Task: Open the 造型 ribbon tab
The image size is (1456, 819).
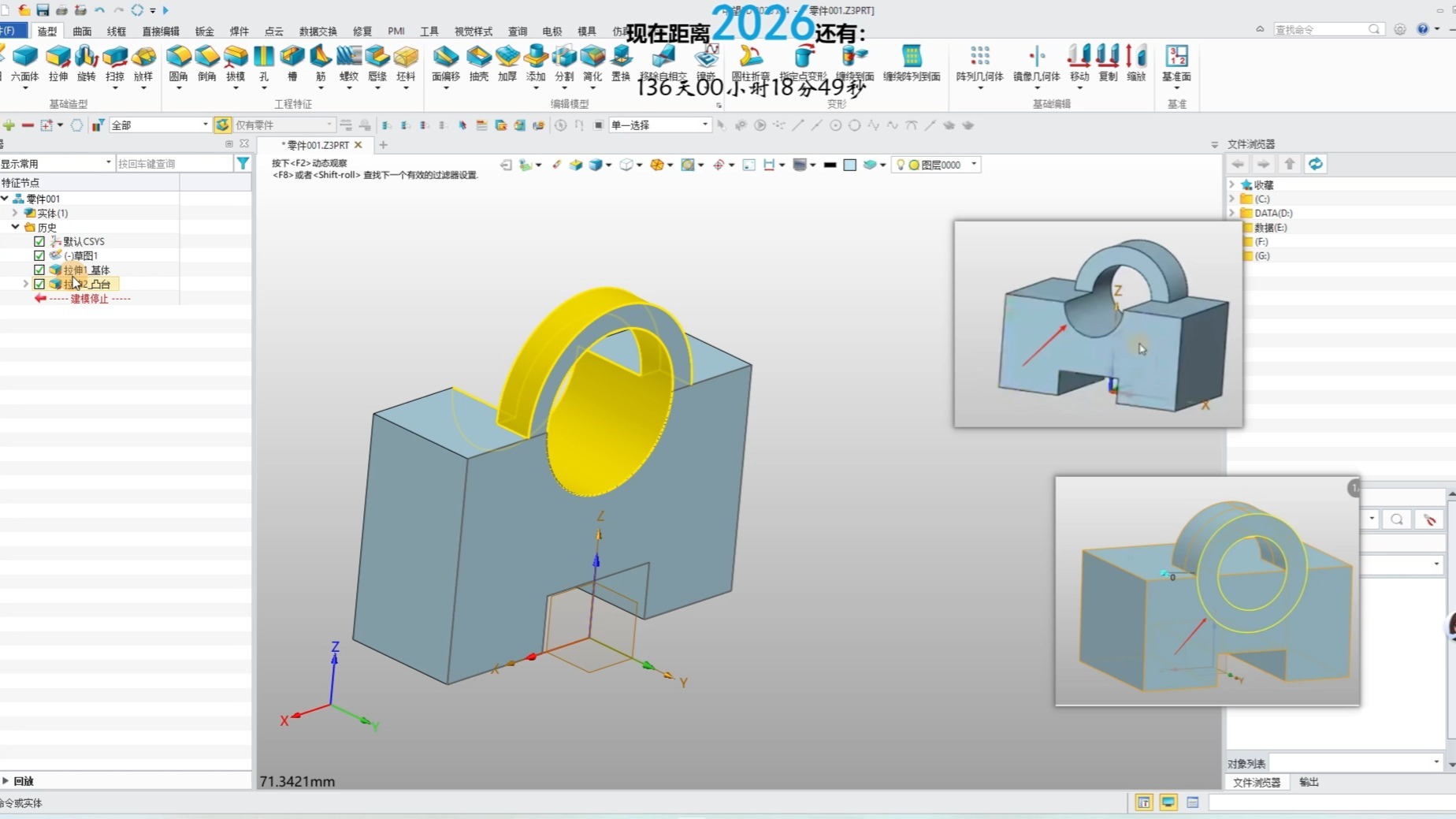Action: (x=47, y=31)
